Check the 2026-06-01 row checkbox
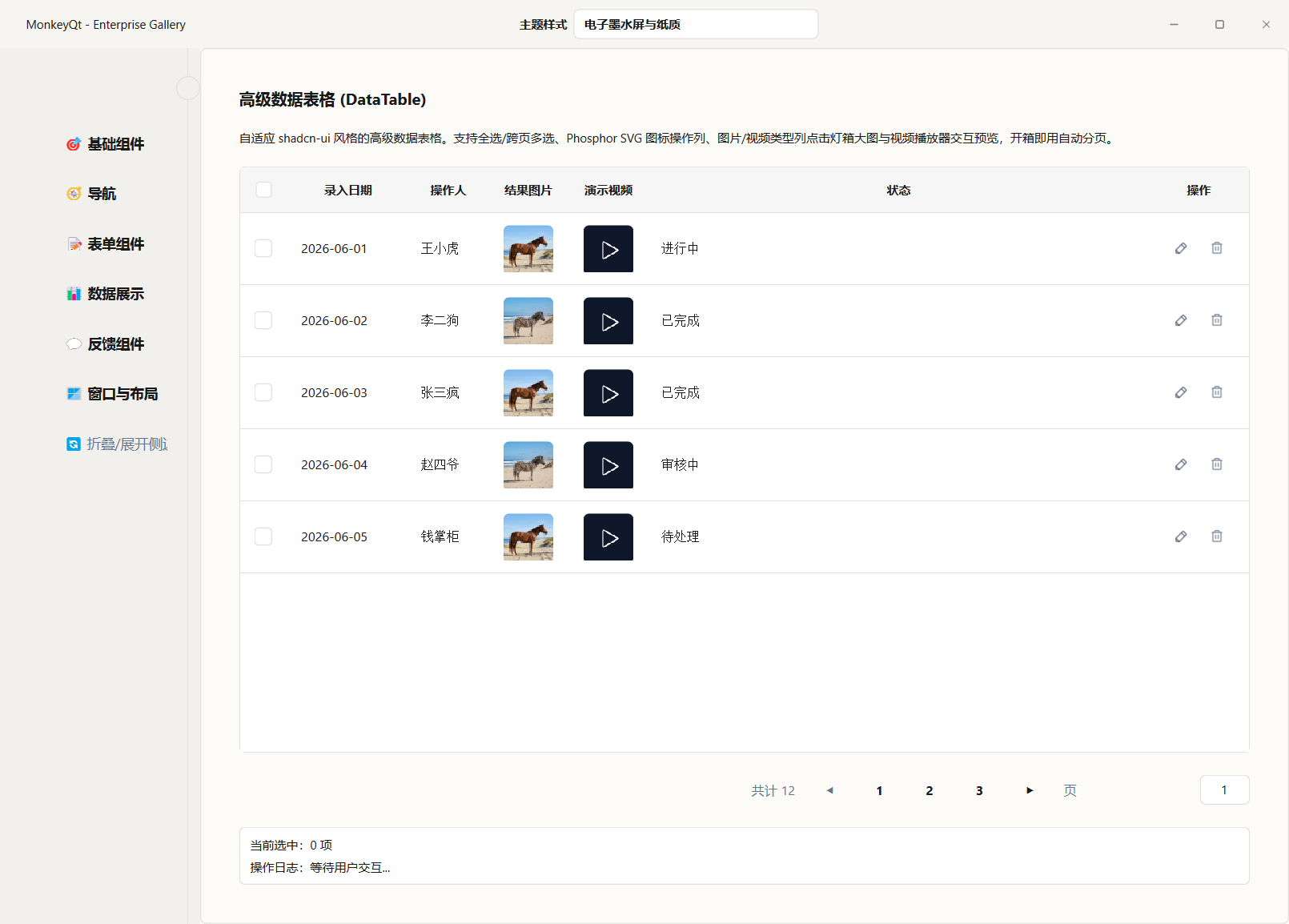The image size is (1289, 924). [263, 248]
